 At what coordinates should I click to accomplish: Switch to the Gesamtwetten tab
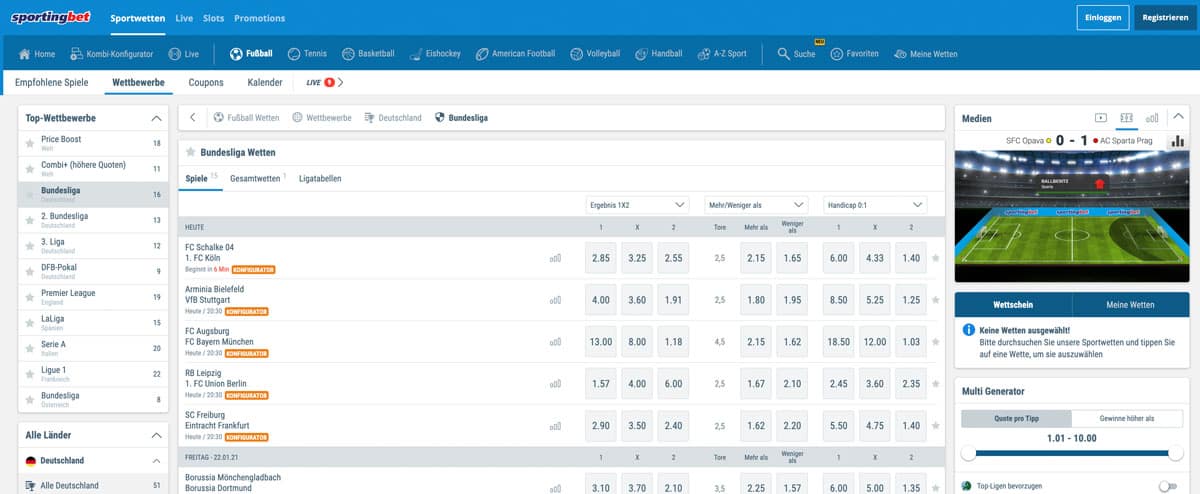click(x=257, y=178)
